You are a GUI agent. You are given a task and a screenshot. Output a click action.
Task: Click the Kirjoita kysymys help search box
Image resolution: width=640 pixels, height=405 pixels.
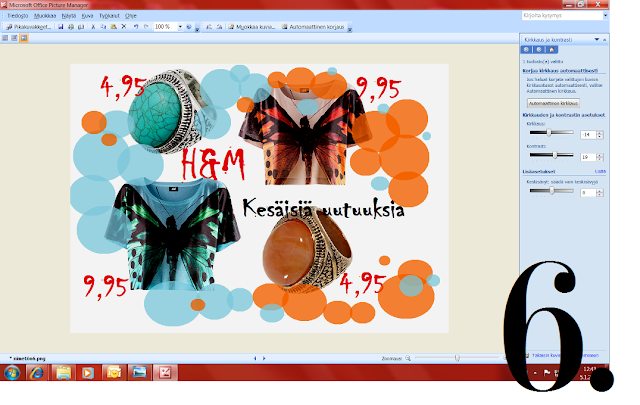click(x=562, y=16)
